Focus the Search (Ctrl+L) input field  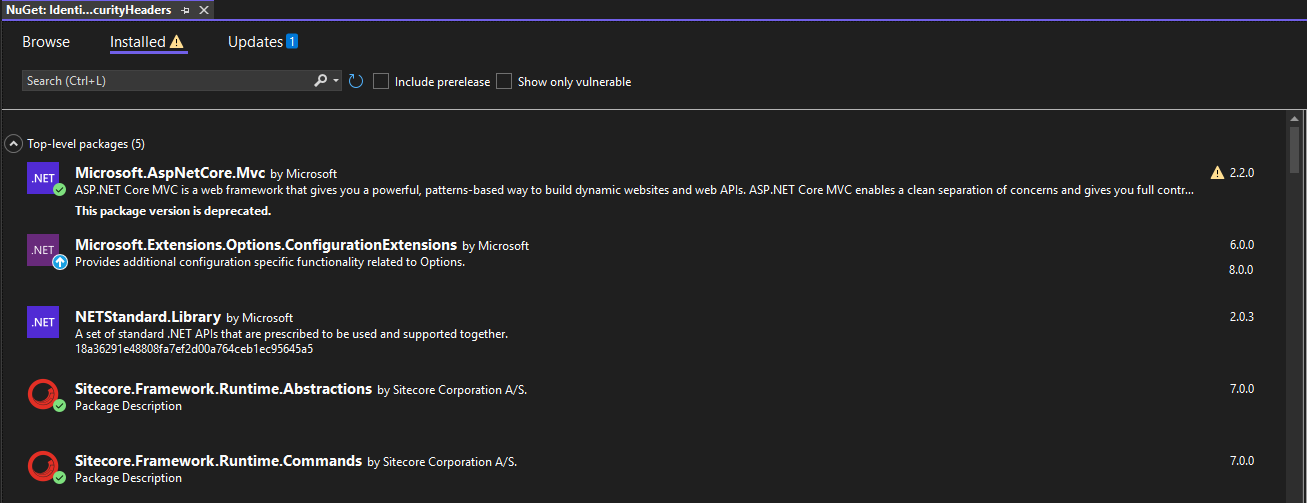(167, 81)
